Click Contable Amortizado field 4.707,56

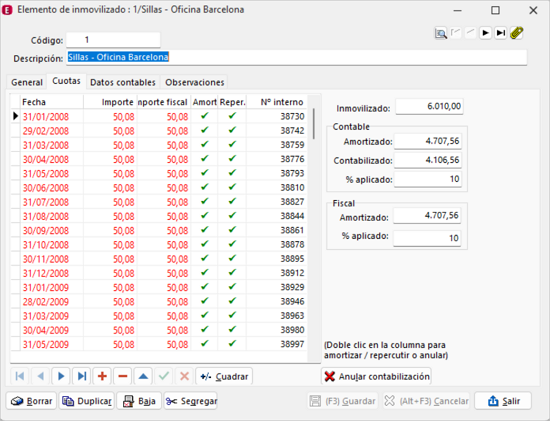click(x=428, y=141)
